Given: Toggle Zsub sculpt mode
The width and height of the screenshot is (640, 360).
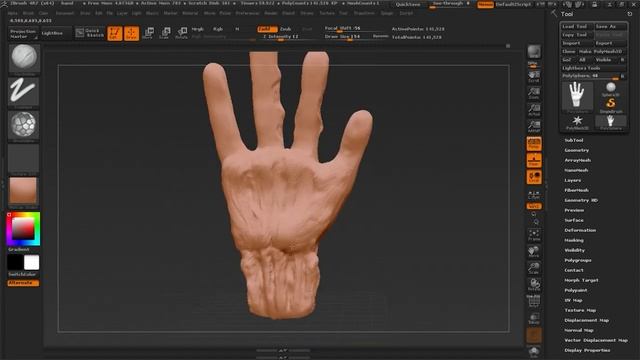Looking at the screenshot, I should coord(286,29).
